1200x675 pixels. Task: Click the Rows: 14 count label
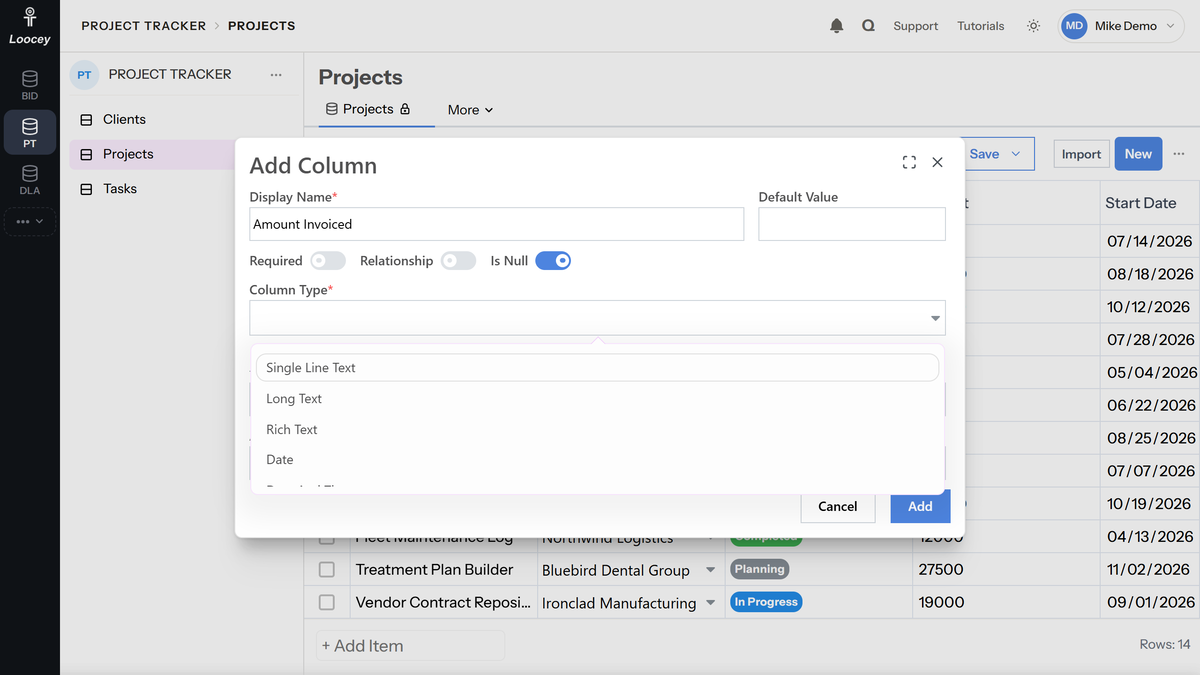pos(1165,645)
